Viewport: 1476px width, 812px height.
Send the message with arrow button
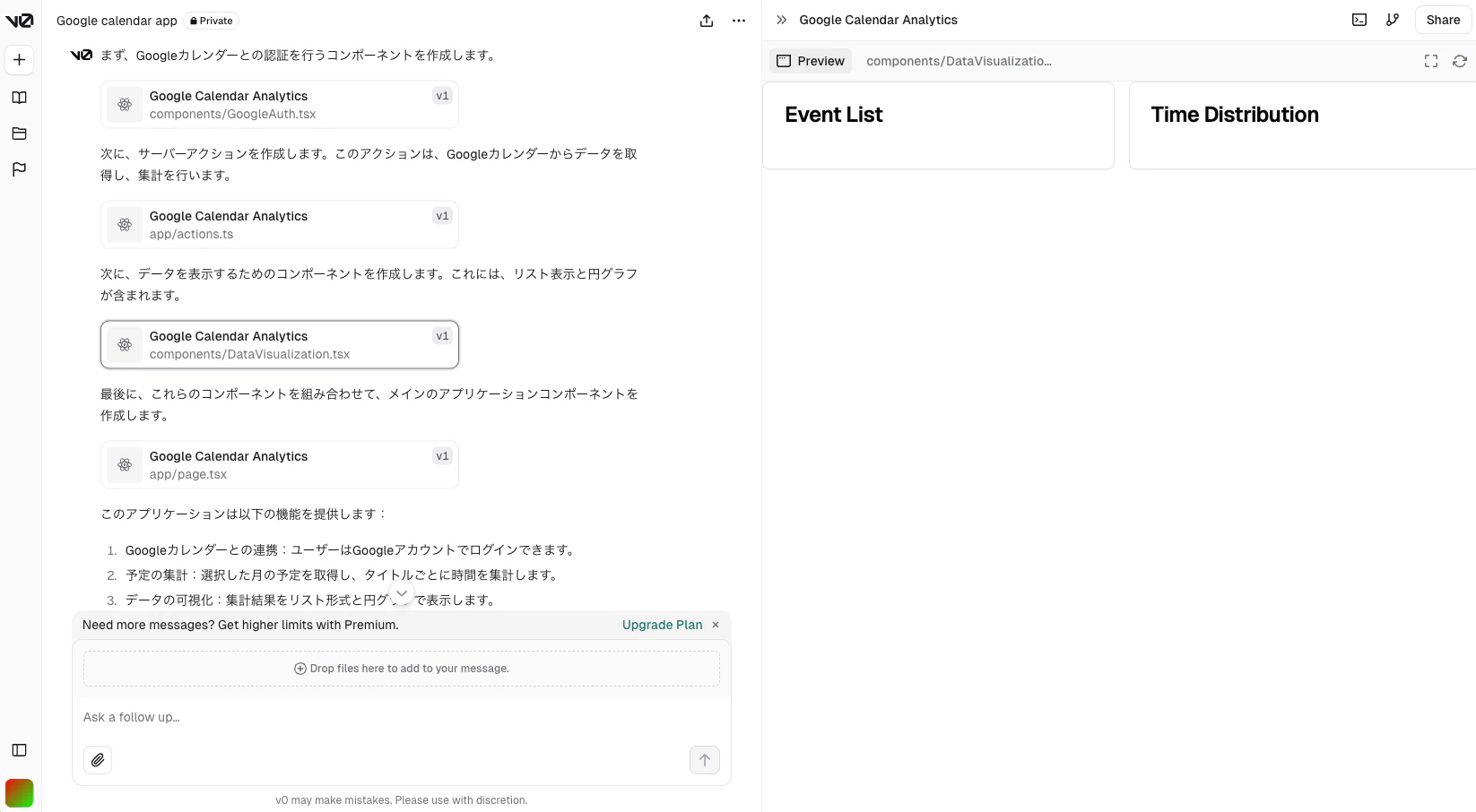coord(705,760)
